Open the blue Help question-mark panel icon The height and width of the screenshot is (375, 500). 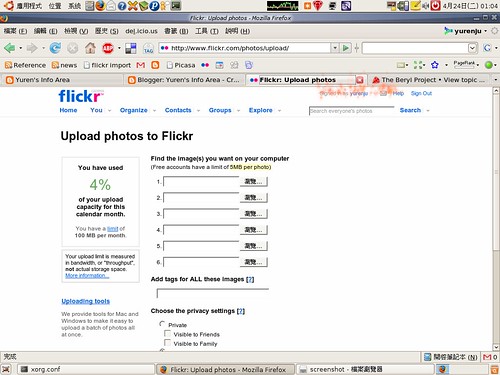pos(122,6)
